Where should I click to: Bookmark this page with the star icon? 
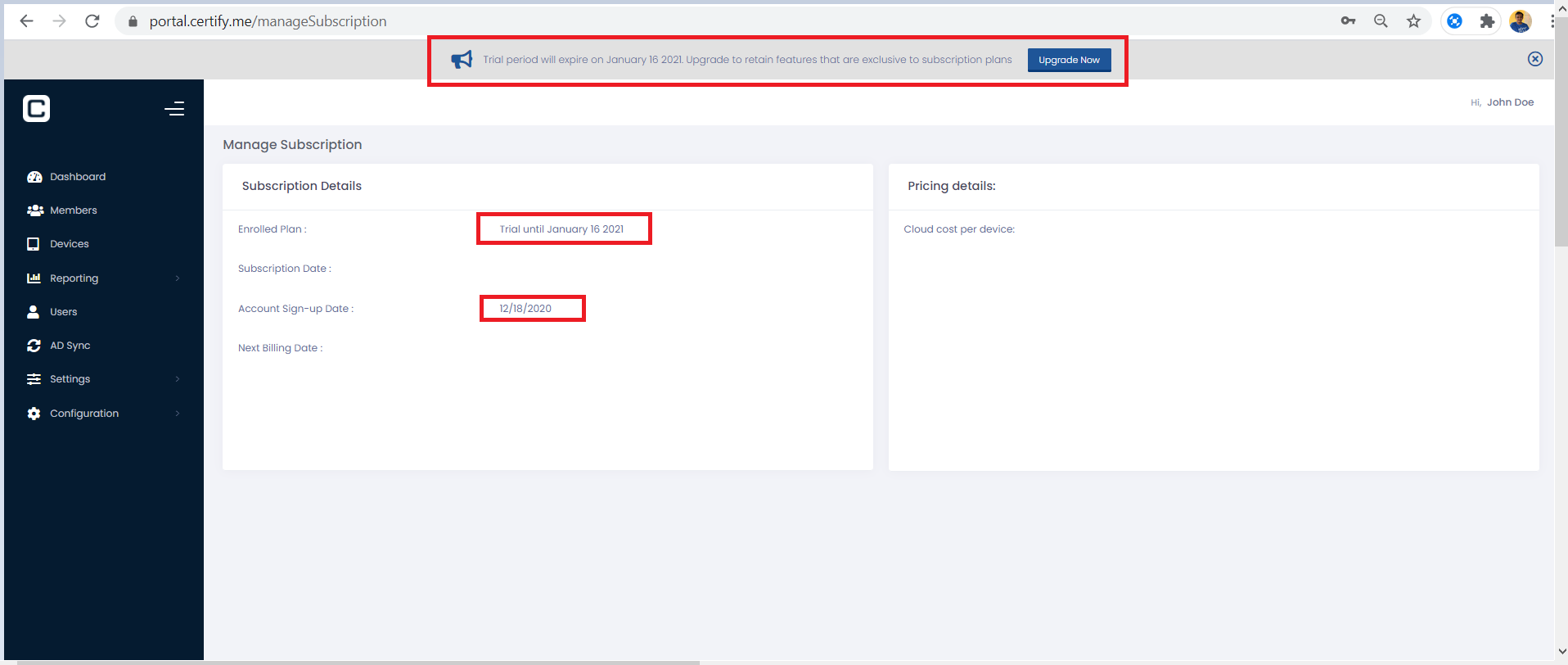(1413, 21)
